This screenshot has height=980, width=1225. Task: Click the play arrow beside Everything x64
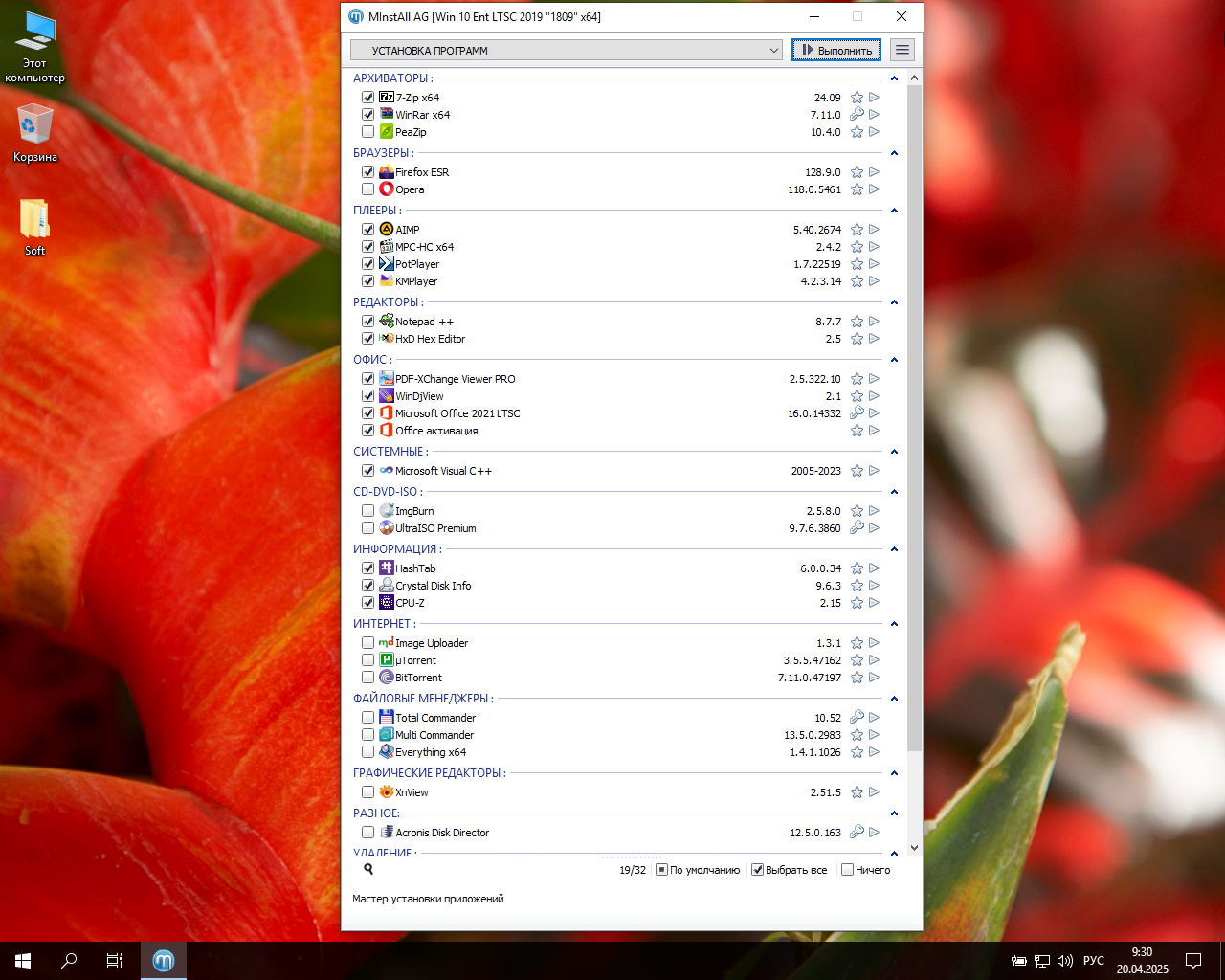(x=874, y=752)
